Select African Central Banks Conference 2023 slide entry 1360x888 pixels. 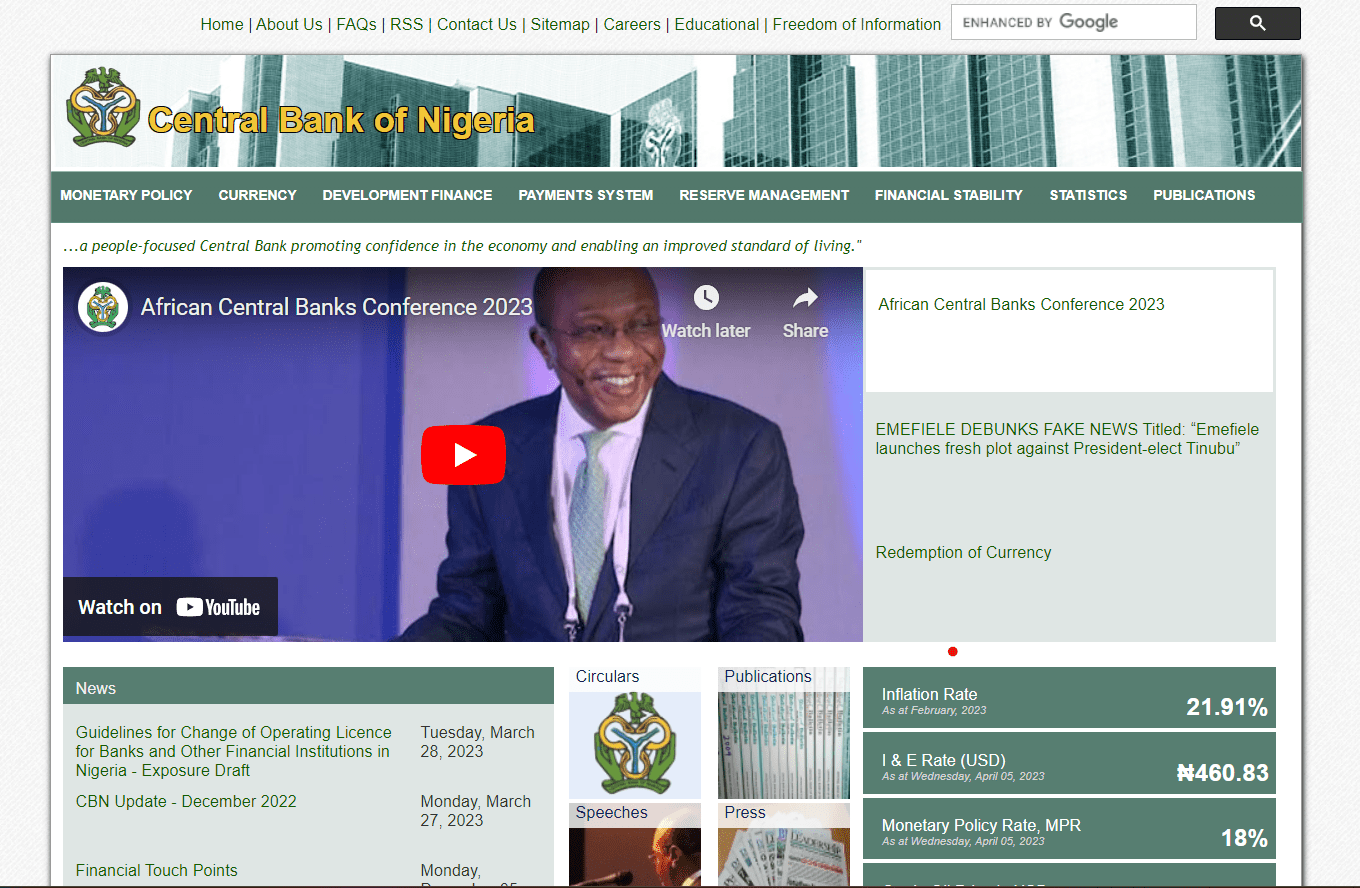pos(1070,330)
